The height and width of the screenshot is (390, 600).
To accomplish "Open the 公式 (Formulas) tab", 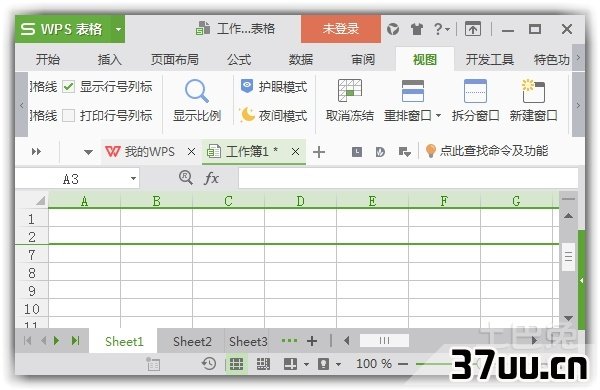I will (239, 59).
